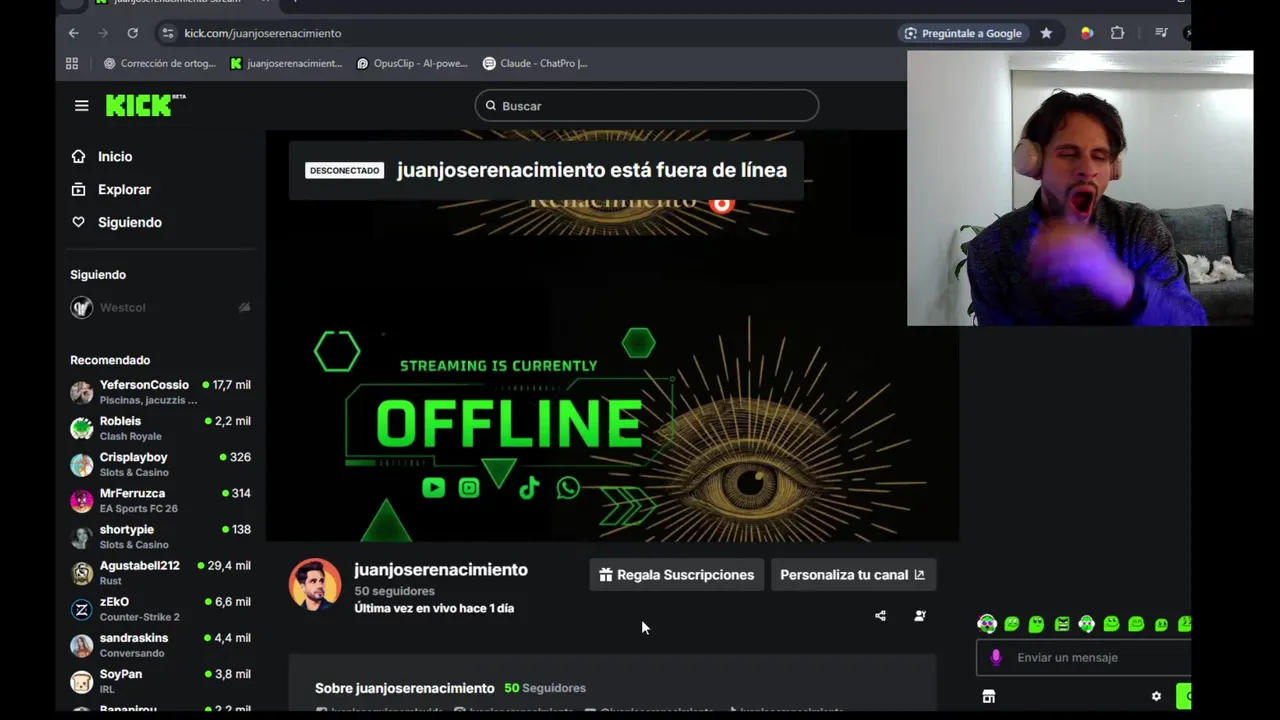Click the kick.com address bar URL

(263, 33)
